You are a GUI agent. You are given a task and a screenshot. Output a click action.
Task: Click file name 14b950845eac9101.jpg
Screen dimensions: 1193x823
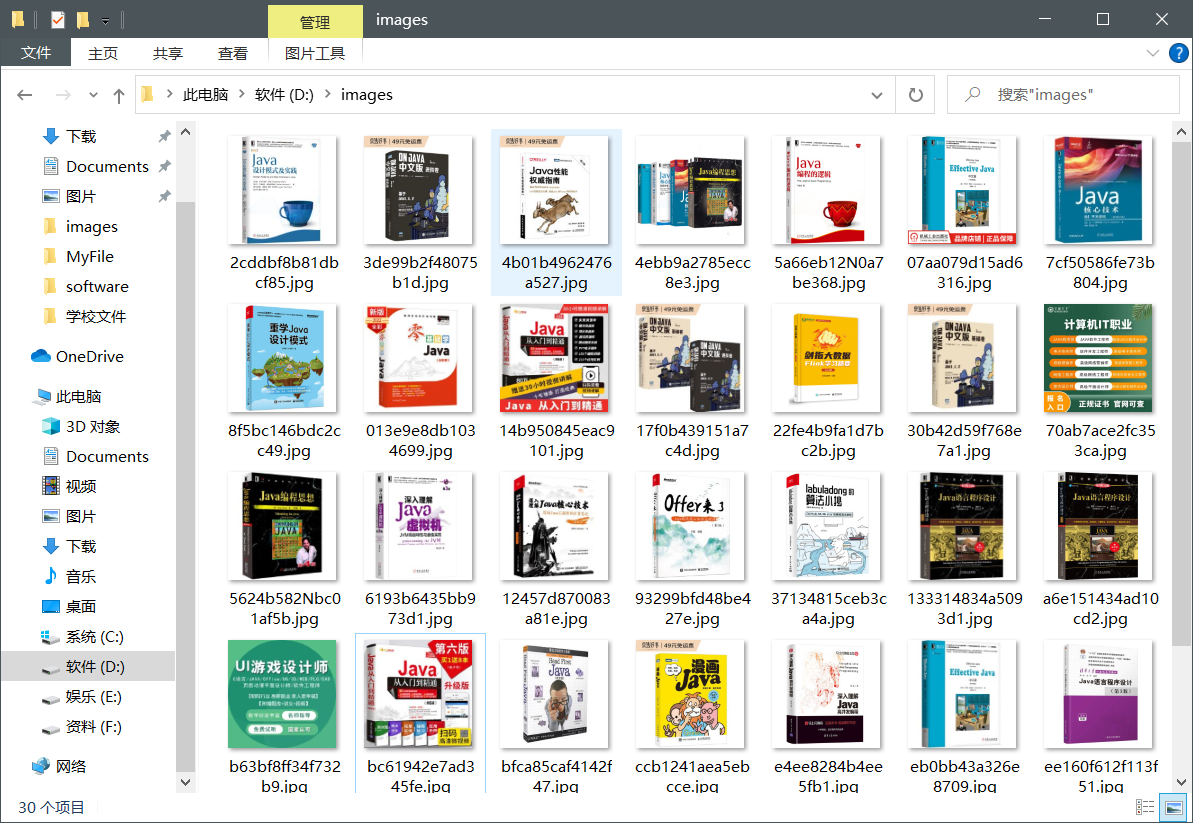(x=556, y=440)
